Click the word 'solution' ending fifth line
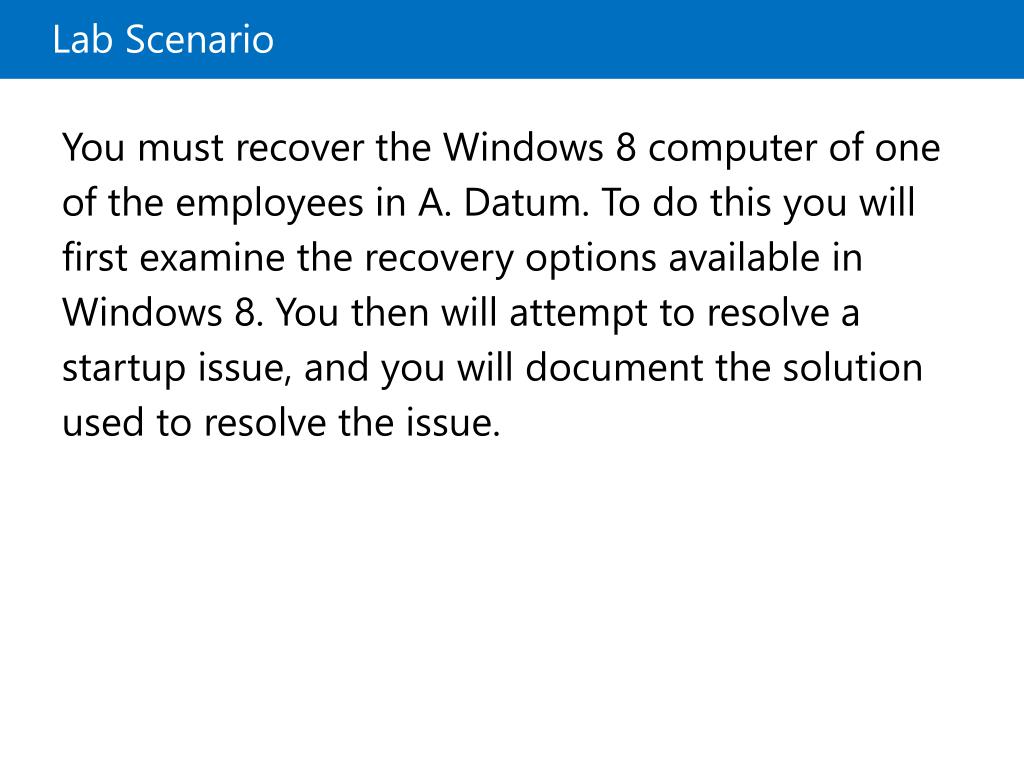Viewport: 1024px width, 768px height. pyautogui.click(x=853, y=367)
